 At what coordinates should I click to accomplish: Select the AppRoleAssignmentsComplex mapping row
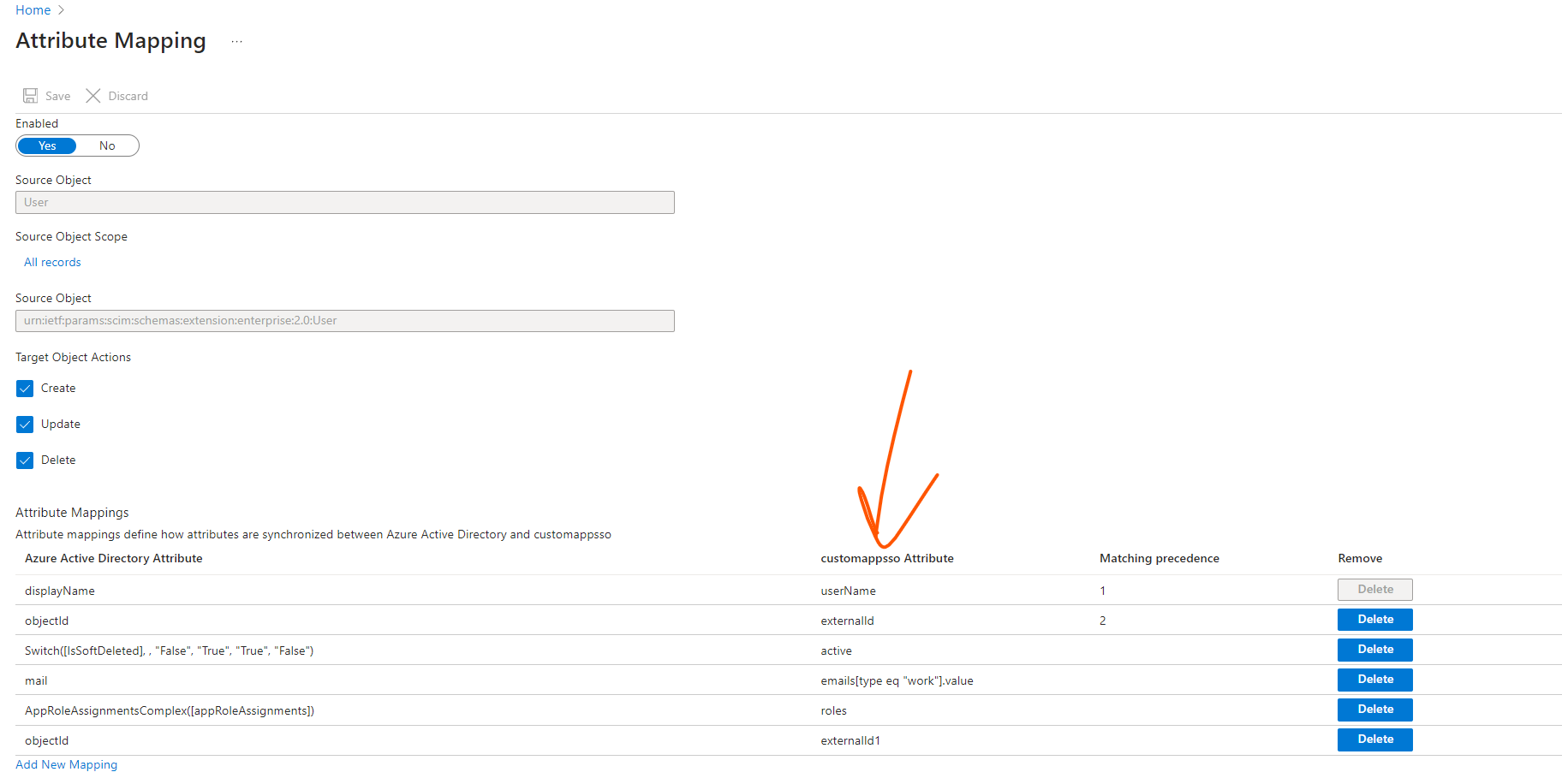click(169, 710)
